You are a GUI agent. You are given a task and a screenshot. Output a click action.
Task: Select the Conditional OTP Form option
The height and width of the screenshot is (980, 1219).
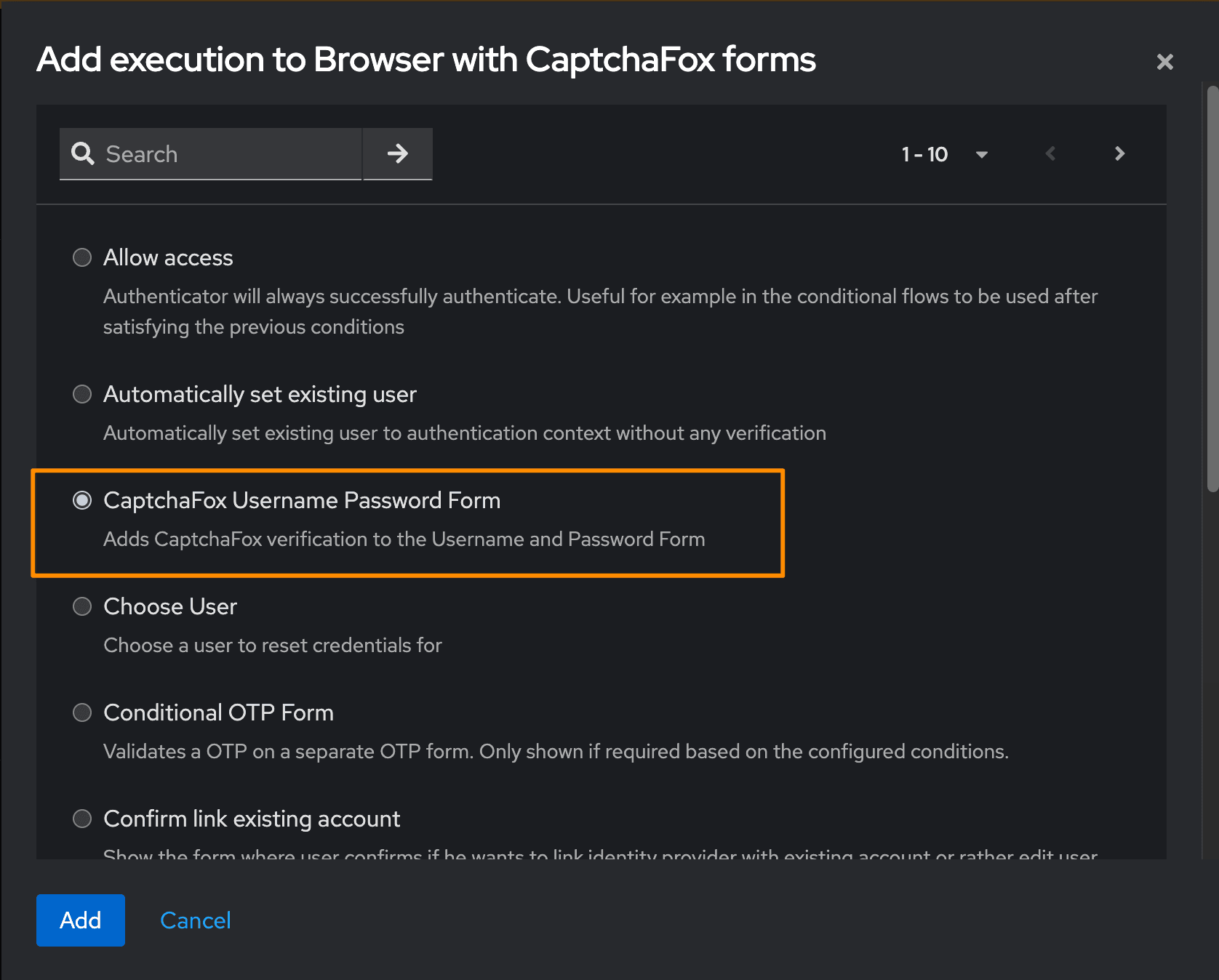pos(82,712)
